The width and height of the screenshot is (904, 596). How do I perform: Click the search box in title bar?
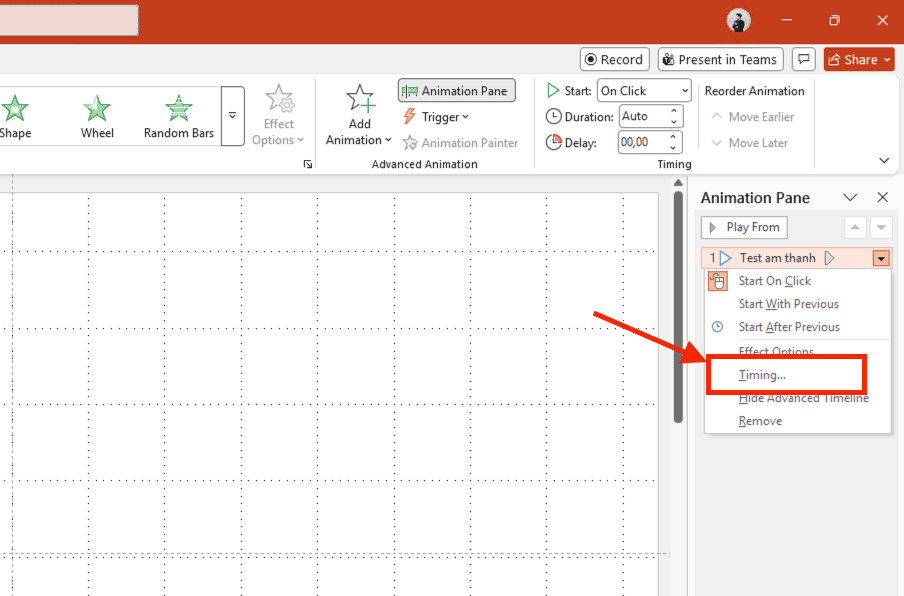click(x=69, y=20)
